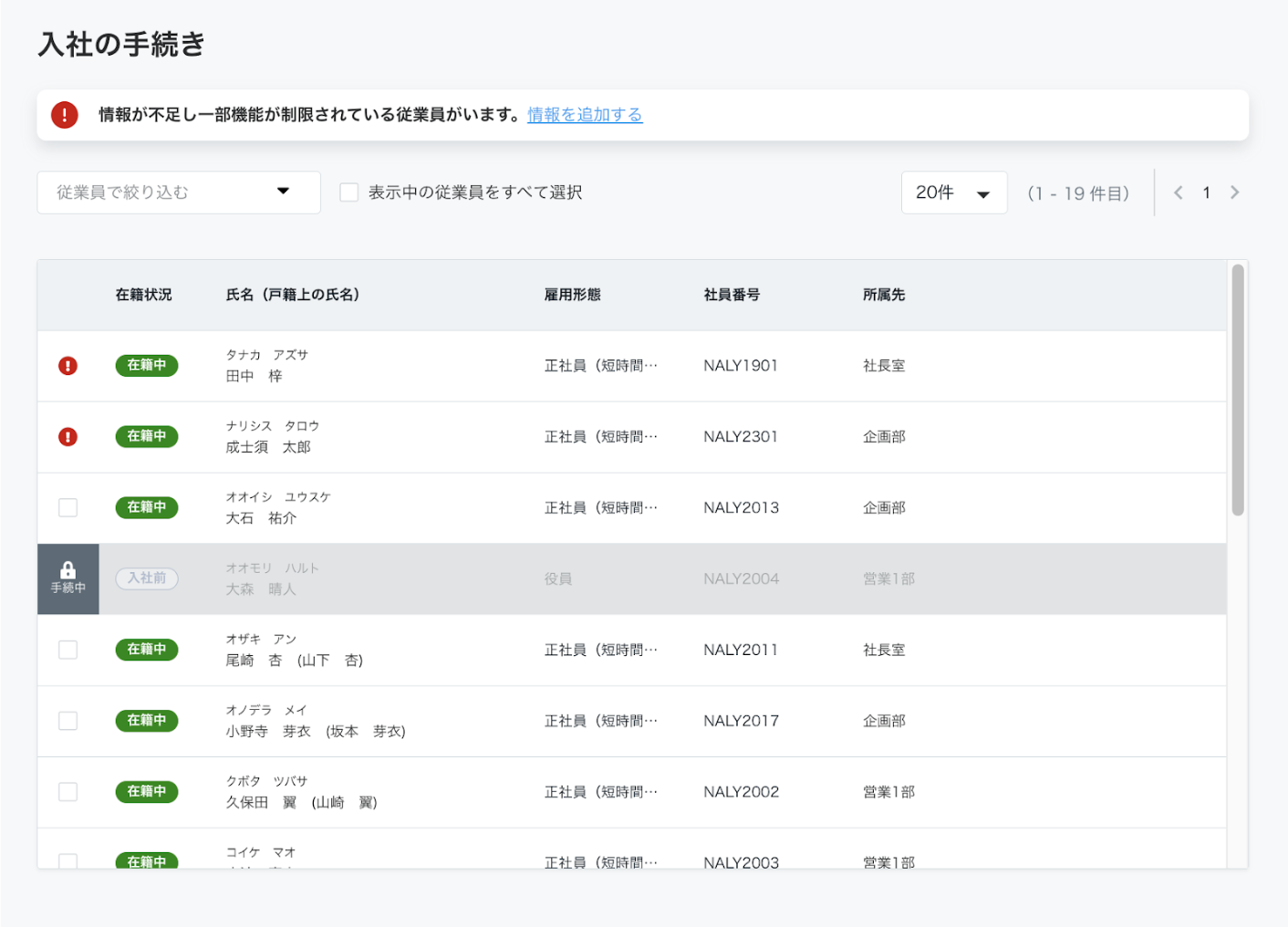Click the name 久保田 翼 (山崎 翼)
This screenshot has width=1288, height=927.
(x=302, y=804)
